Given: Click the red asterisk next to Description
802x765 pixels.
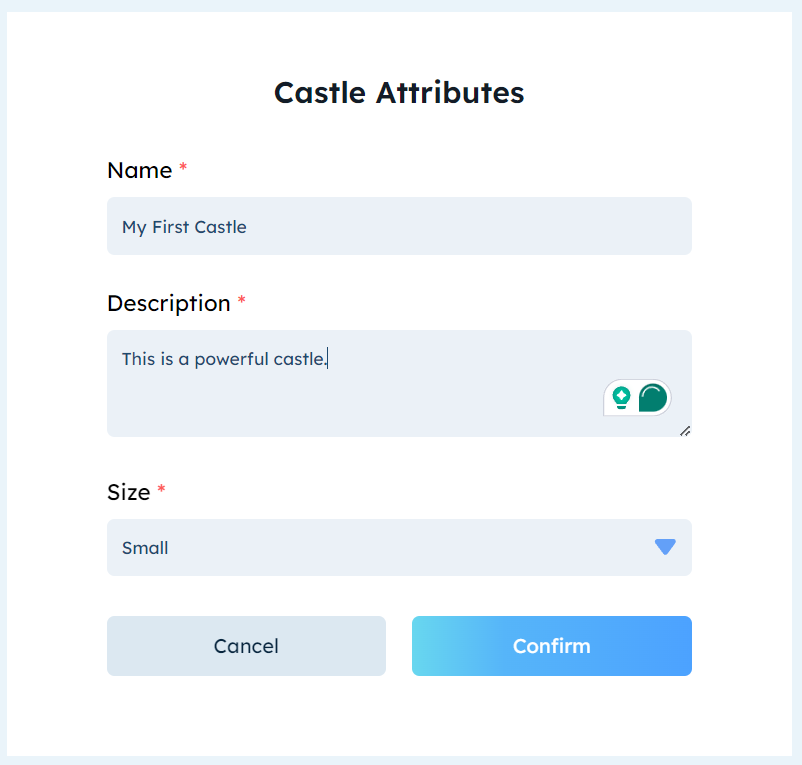Looking at the screenshot, I should [x=244, y=297].
